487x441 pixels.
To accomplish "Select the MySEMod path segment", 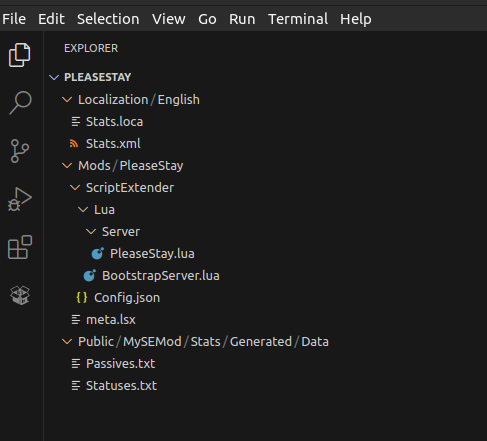I will click(152, 342).
